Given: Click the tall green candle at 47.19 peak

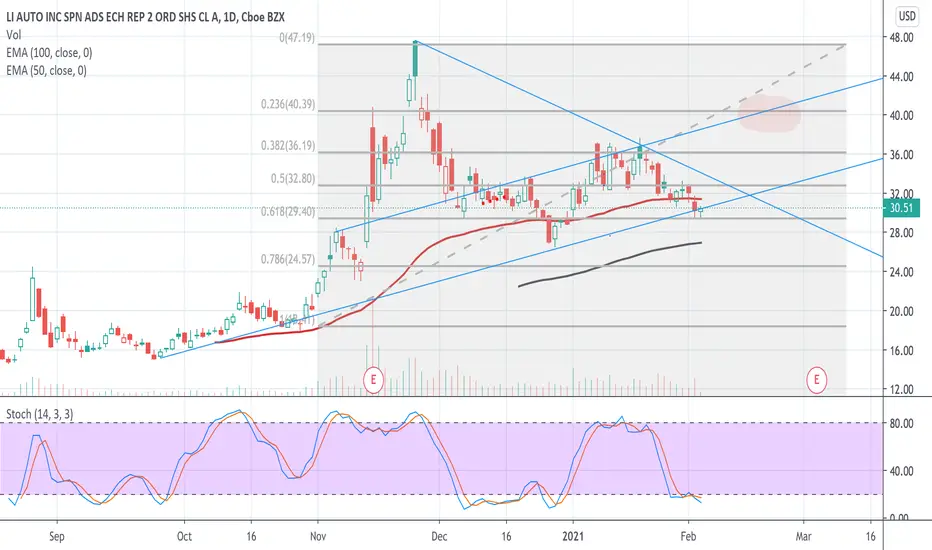Looking at the screenshot, I should point(415,59).
